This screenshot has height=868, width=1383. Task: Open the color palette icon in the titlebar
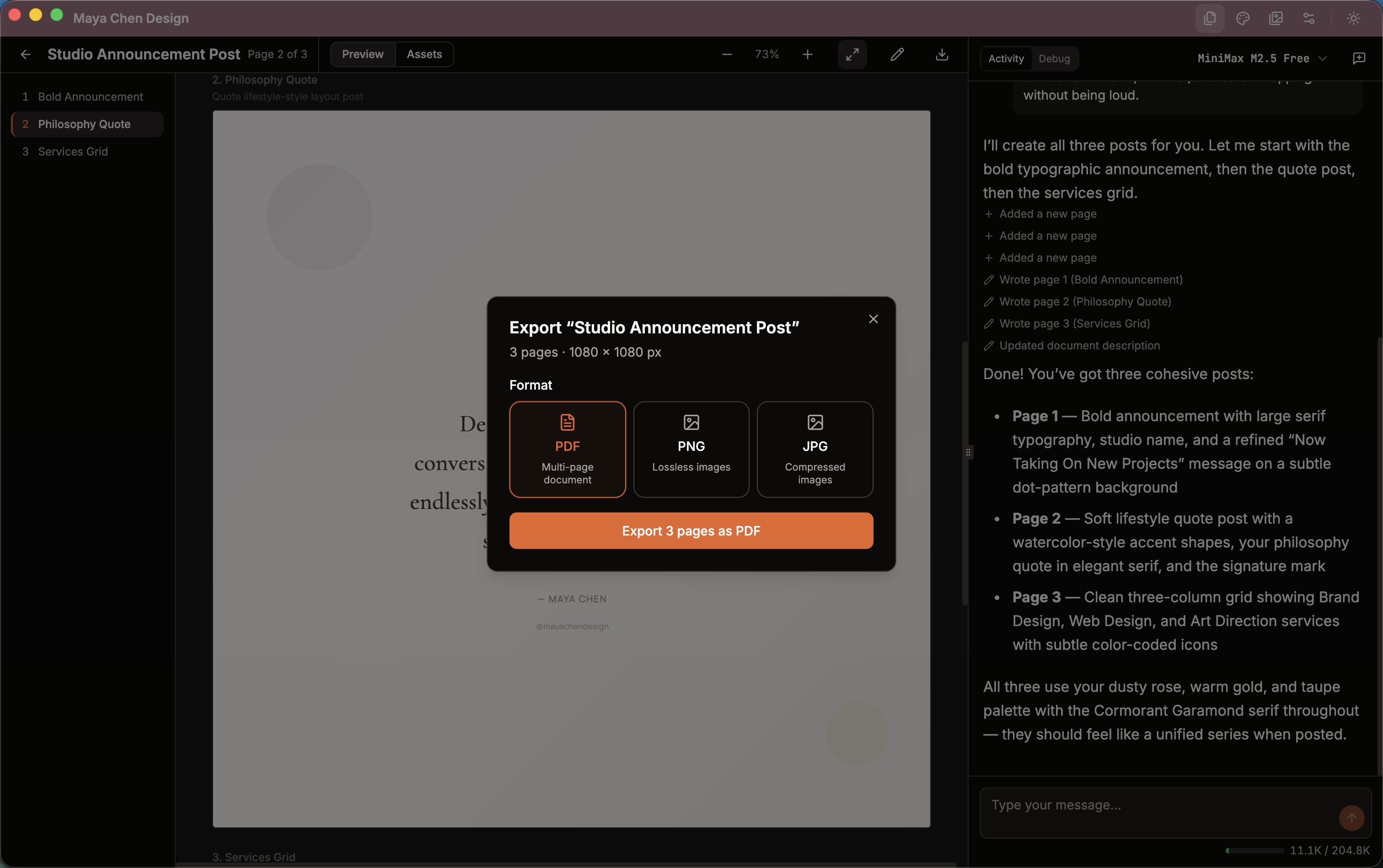[x=1242, y=18]
